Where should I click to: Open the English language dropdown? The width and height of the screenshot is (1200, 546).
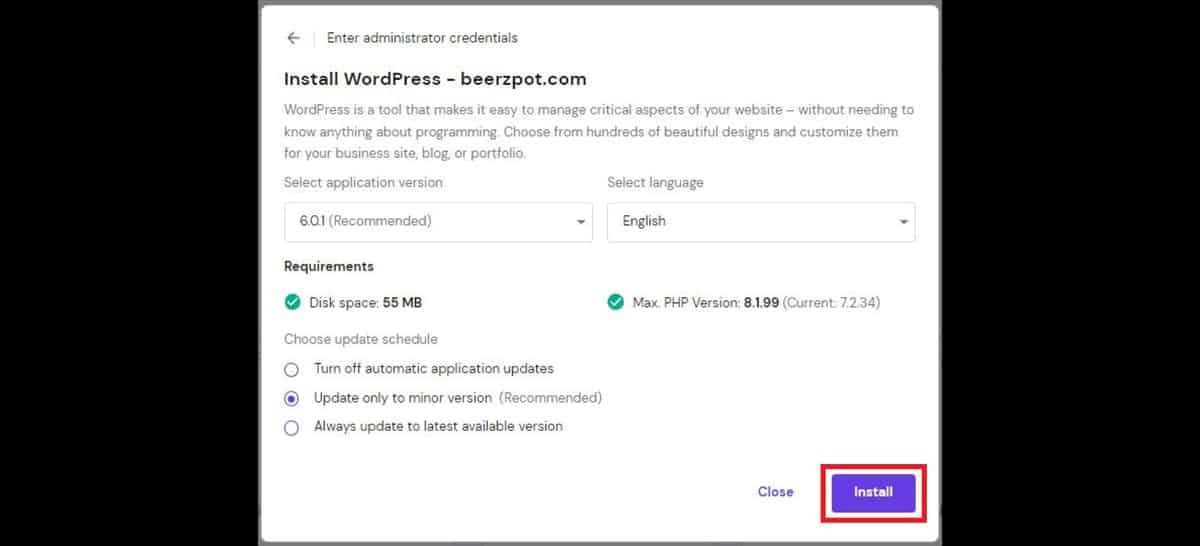(760, 221)
